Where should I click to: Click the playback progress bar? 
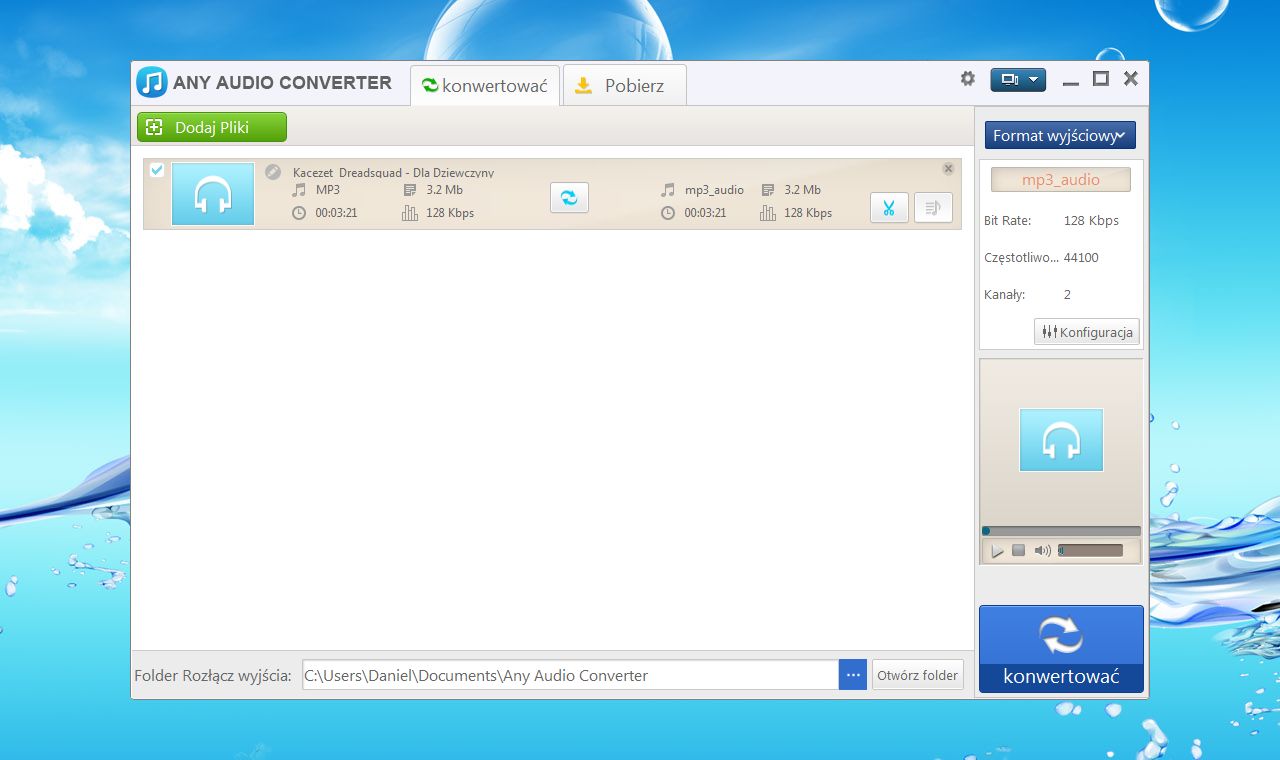[x=1061, y=531]
